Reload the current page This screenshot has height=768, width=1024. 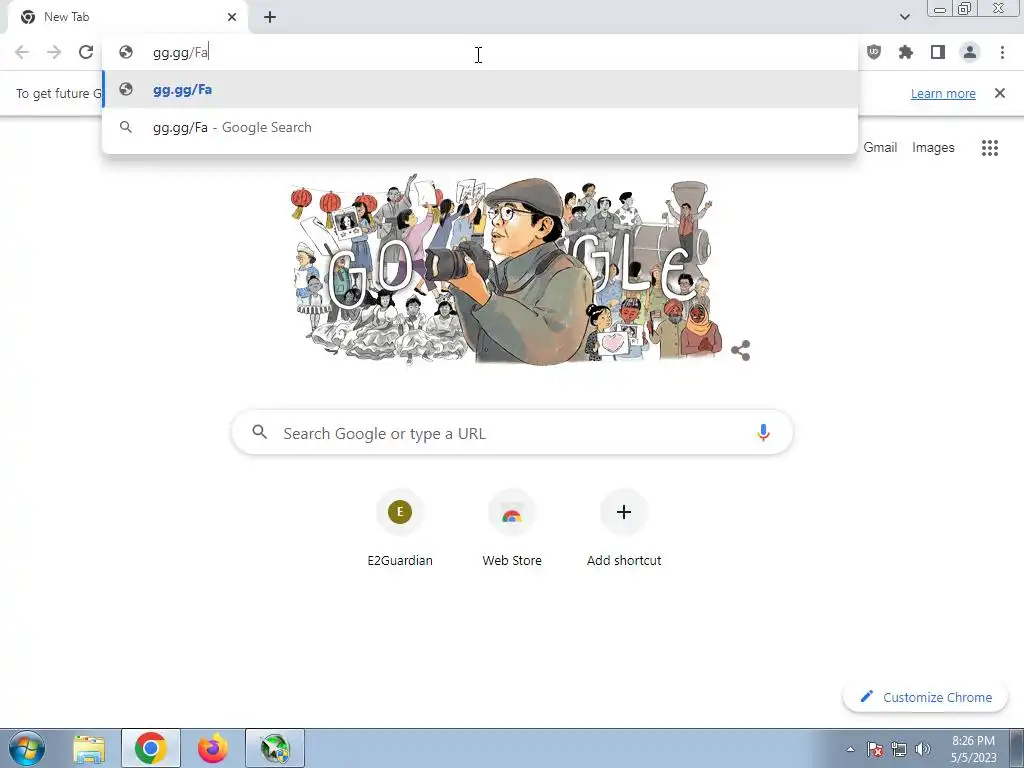(86, 52)
